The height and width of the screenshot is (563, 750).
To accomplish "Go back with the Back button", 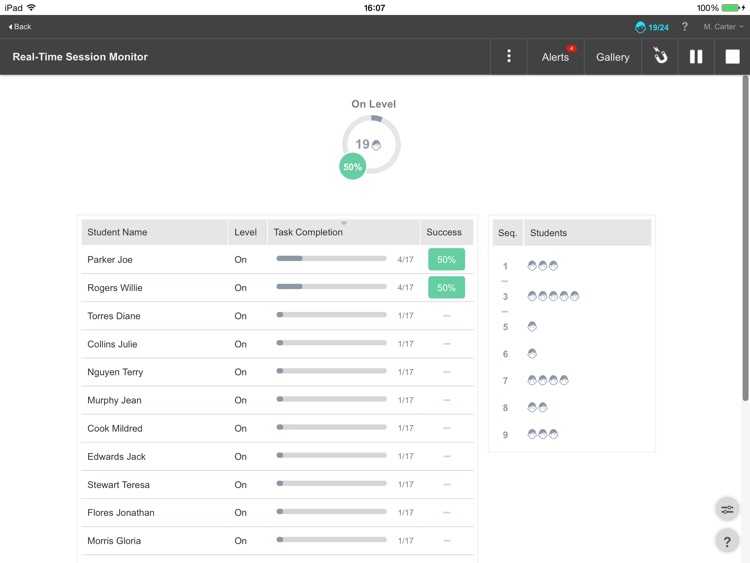I will click(x=20, y=27).
